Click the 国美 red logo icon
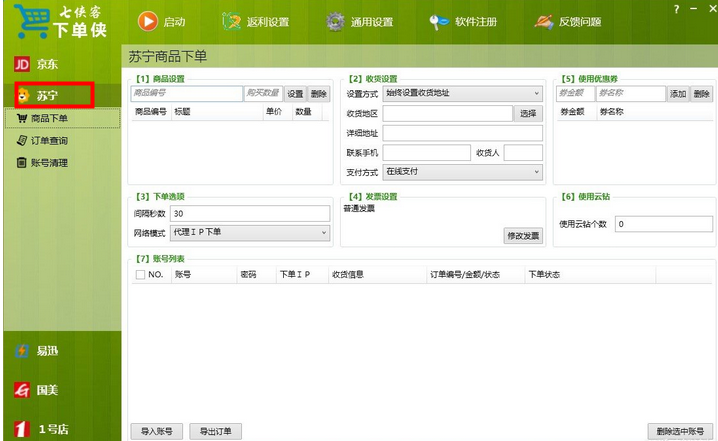Viewport: 718px width, 441px height. pos(22,390)
